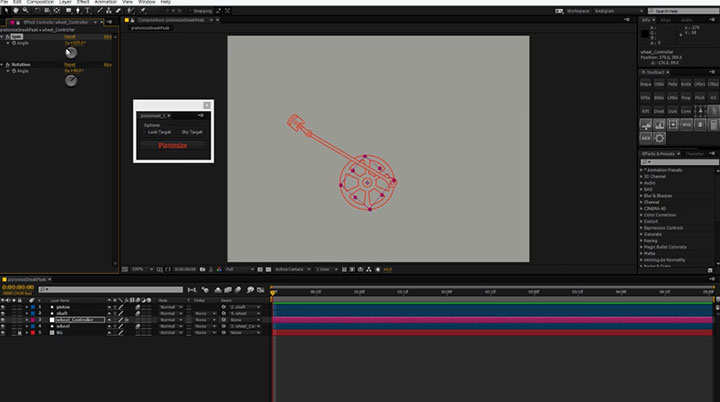720x402 pixels.
Task: Select the Clone Stamp tool
Action: [109, 10]
